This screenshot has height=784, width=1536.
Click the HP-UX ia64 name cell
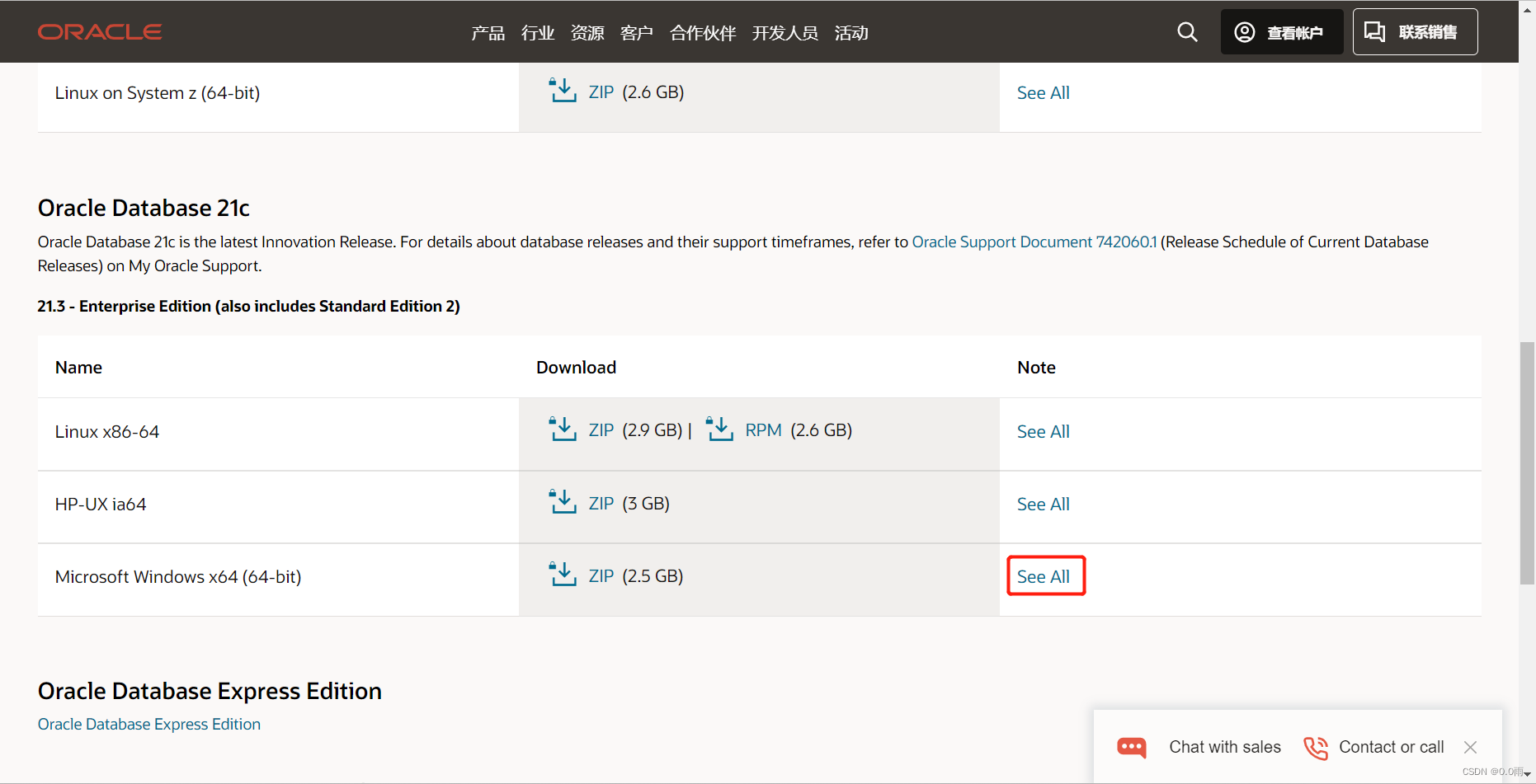[278, 507]
